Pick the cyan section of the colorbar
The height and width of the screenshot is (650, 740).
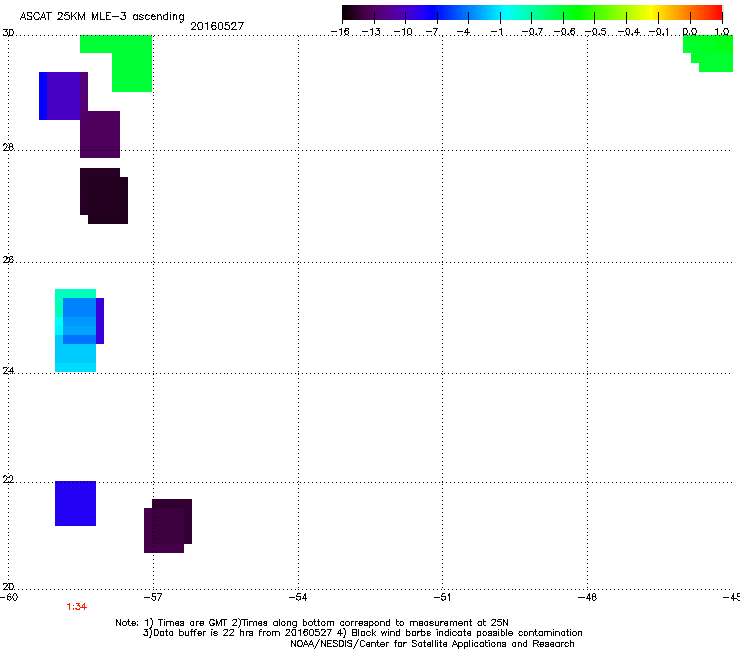[x=504, y=13]
